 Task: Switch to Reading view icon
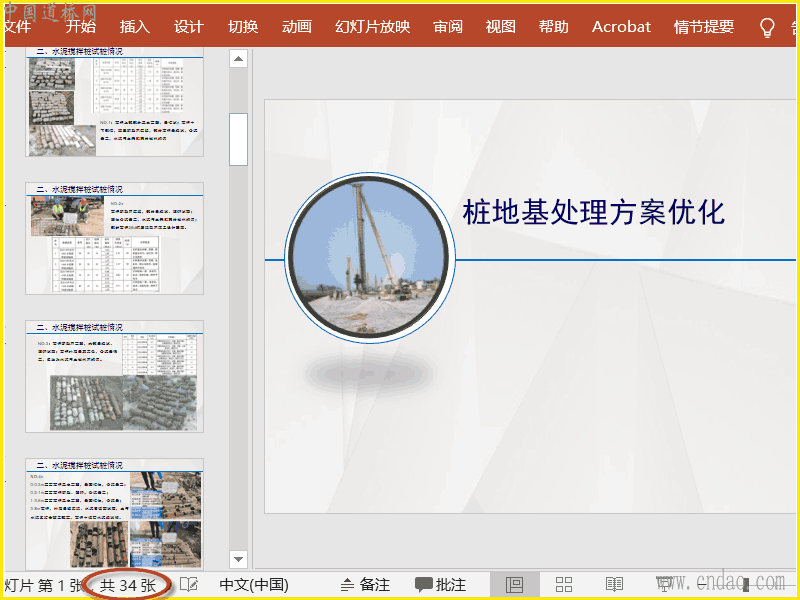[614, 585]
